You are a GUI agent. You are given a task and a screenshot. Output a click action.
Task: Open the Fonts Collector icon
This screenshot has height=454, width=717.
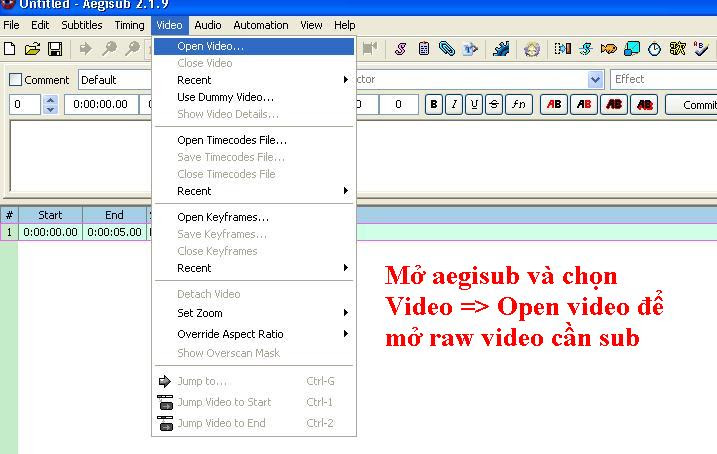pyautogui.click(x=470, y=48)
